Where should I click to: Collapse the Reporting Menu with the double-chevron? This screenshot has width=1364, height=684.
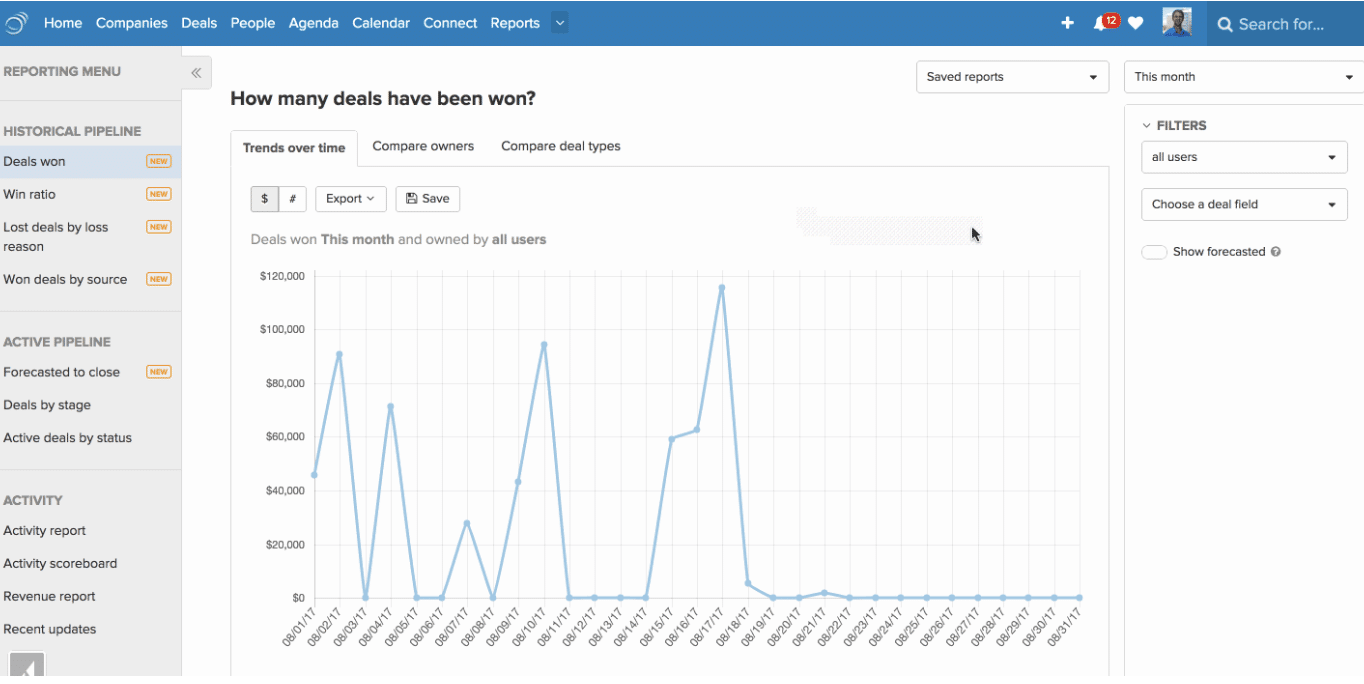(x=196, y=72)
